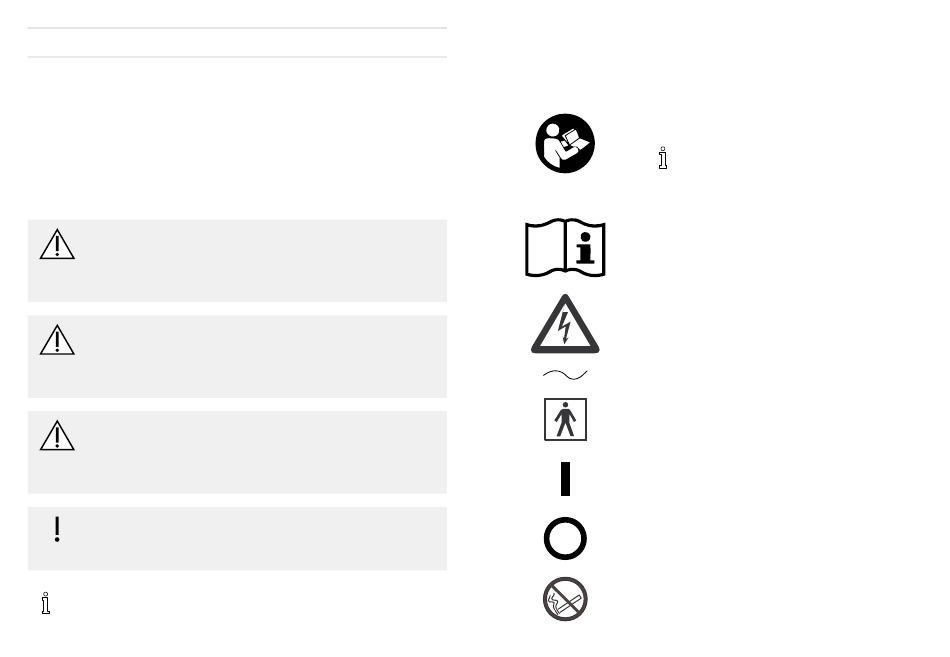The image size is (950, 657).
Task: Click the small info icon beside reading-manual symbol
Action: [663, 158]
